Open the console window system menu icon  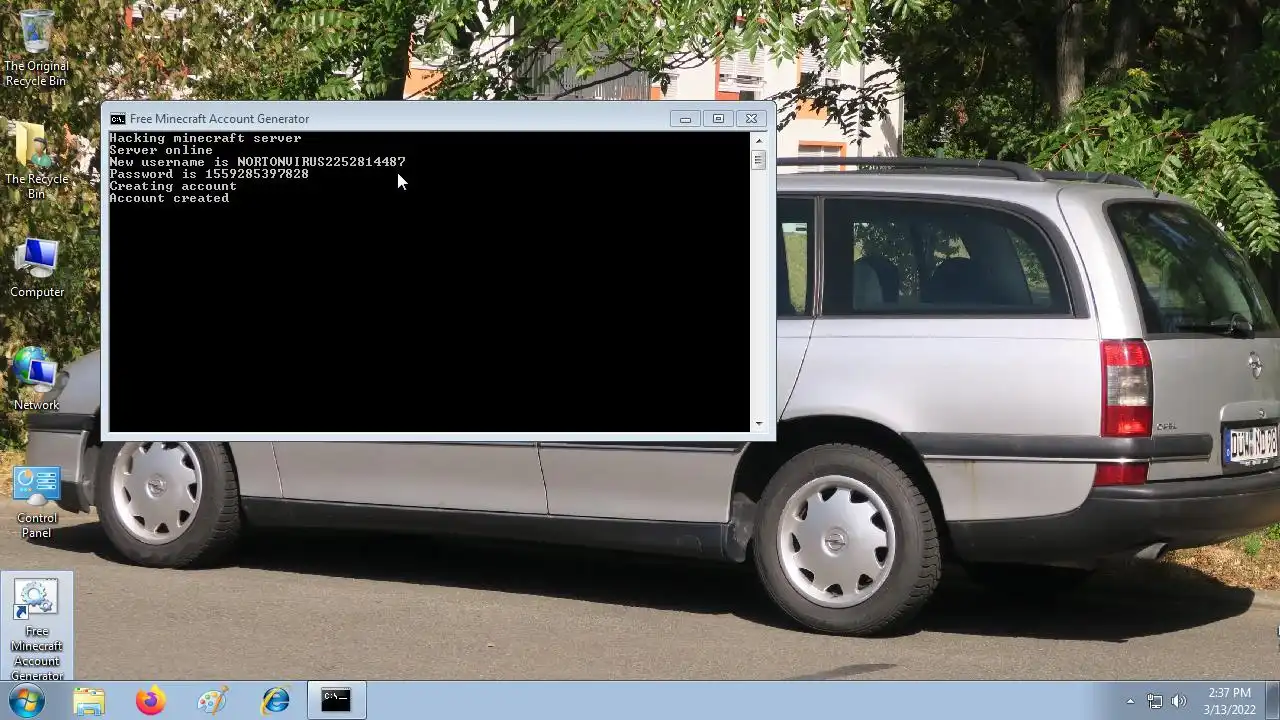click(x=118, y=119)
